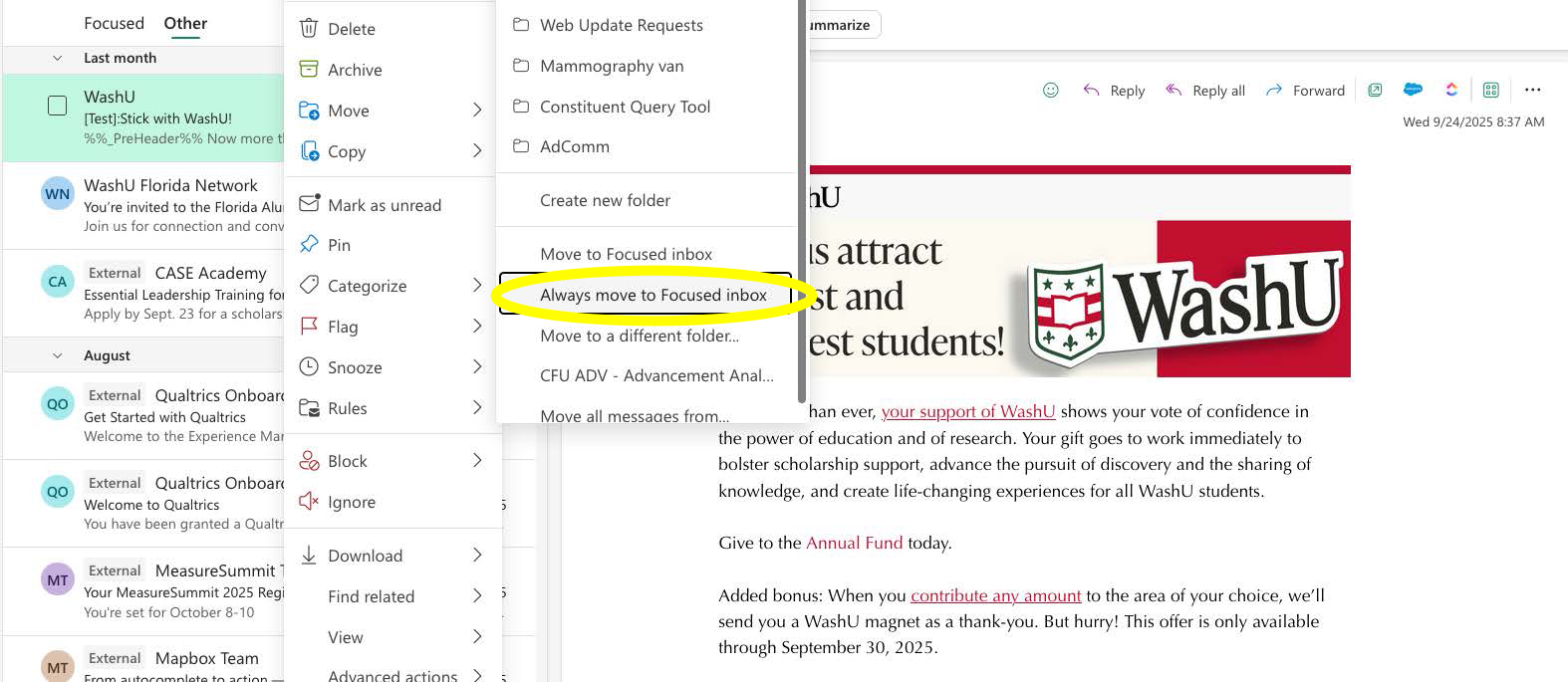Click the Mark as unread envelope icon
Screen dimensions: 1568x682
coord(309,203)
